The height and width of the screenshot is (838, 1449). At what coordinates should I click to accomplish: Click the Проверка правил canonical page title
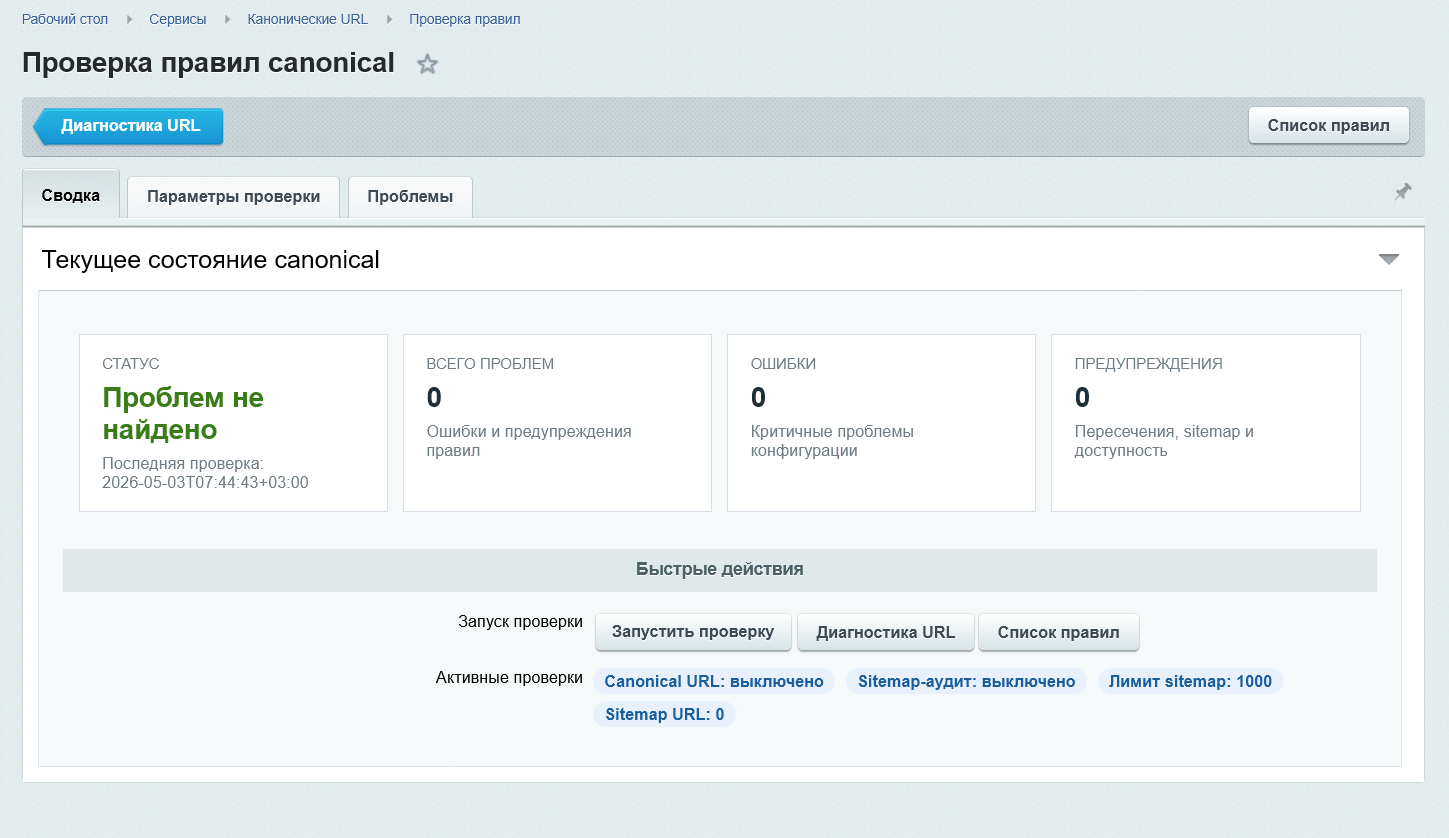pyautogui.click(x=208, y=62)
